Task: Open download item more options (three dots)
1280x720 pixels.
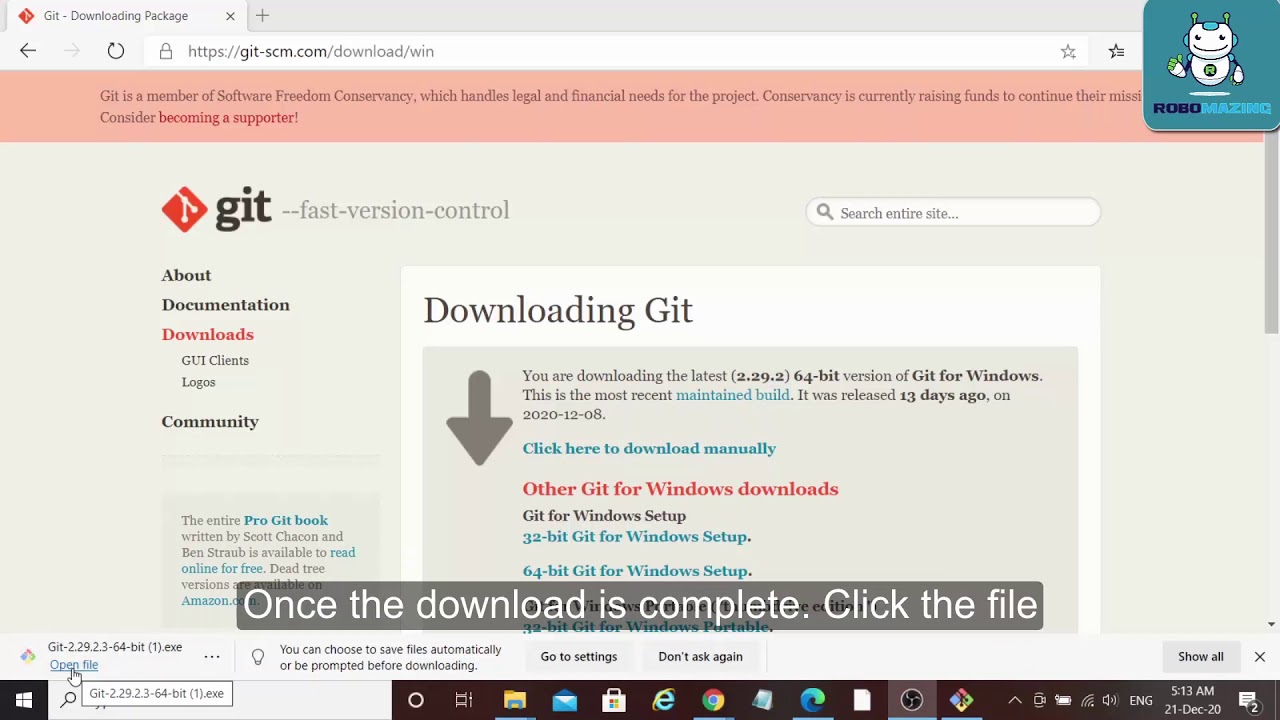Action: [212, 657]
